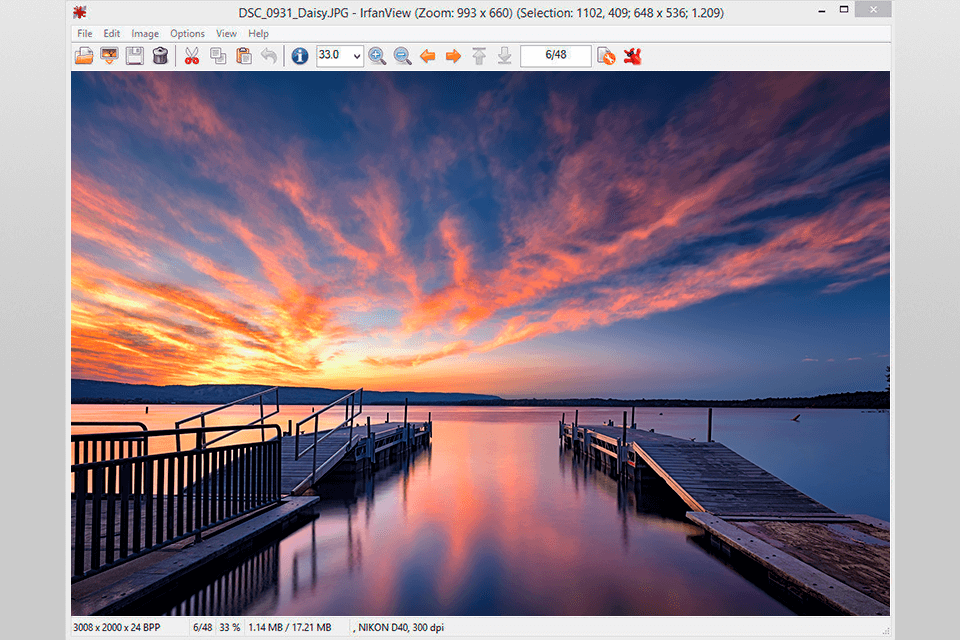Viewport: 960px width, 640px height.
Task: Click the 6/48 status bar entry
Action: (x=203, y=627)
